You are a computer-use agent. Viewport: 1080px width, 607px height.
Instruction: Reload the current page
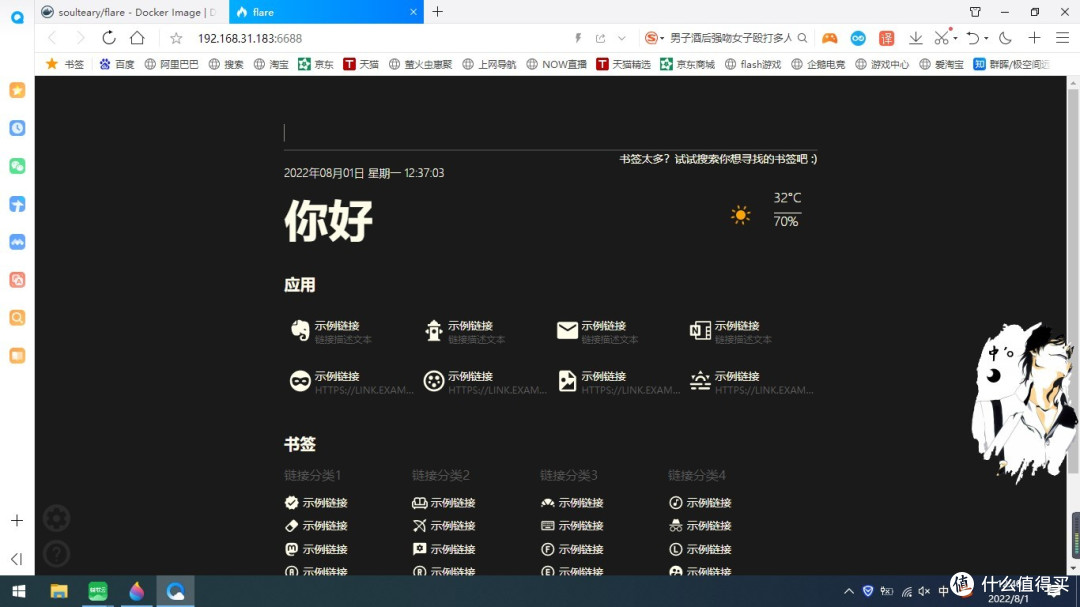[109, 39]
